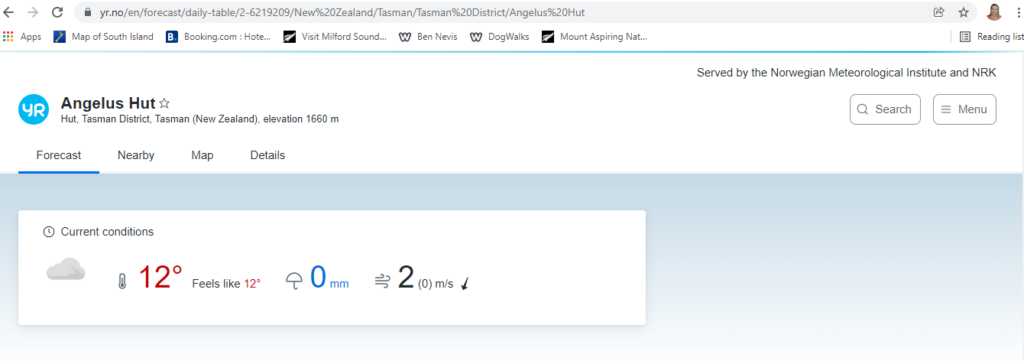Open the Reading list

(991, 37)
